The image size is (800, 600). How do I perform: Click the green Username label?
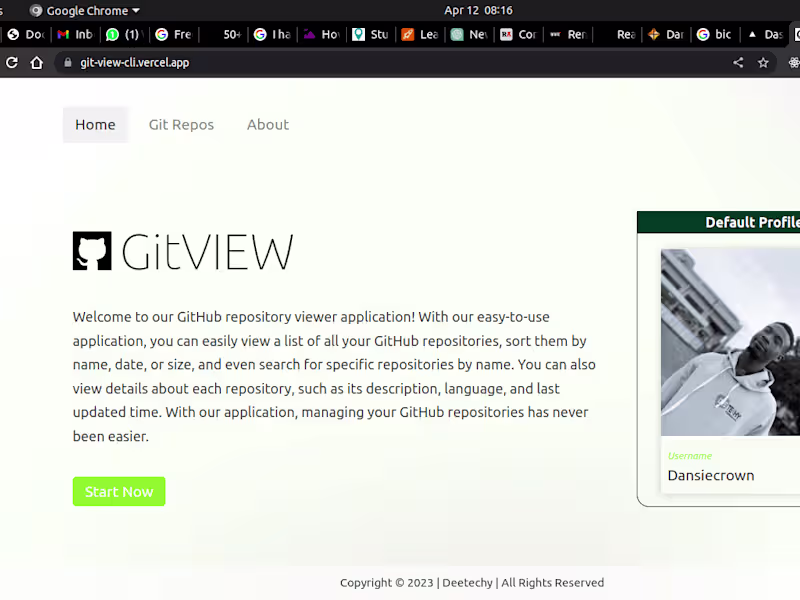tap(690, 456)
